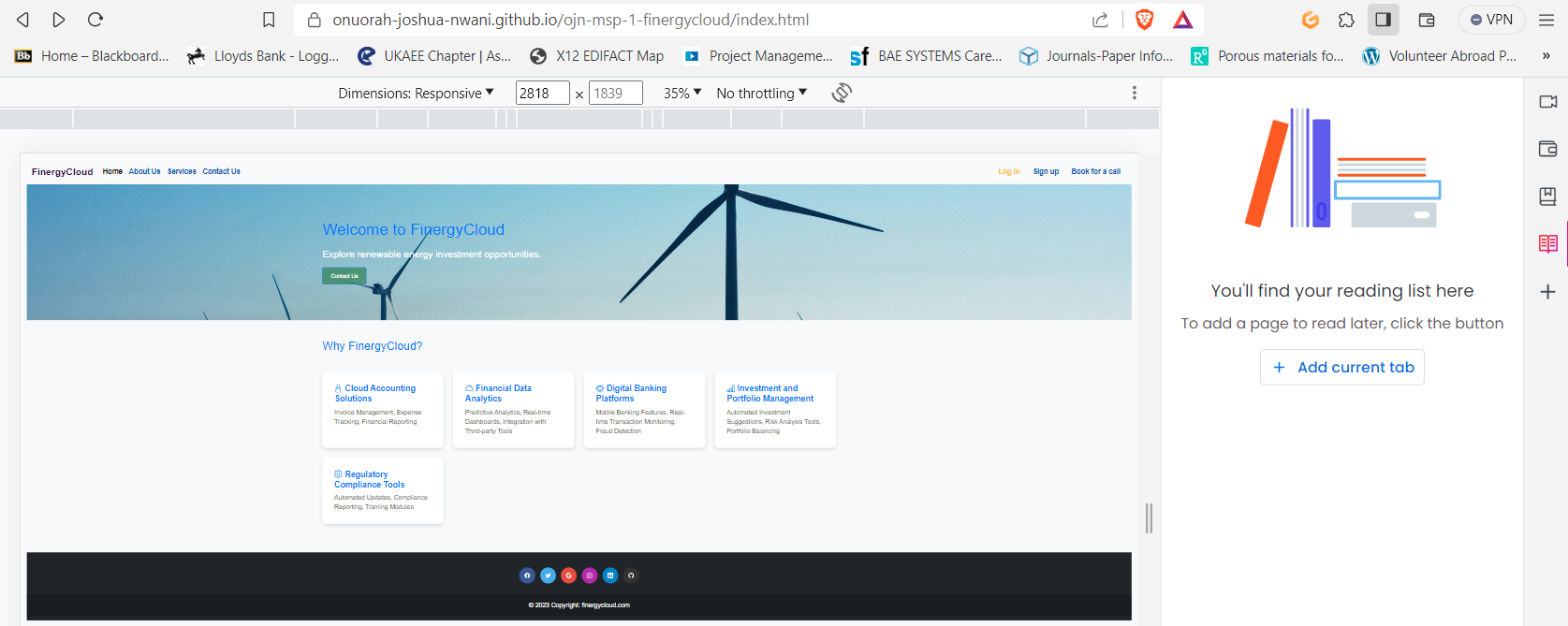The width and height of the screenshot is (1568, 626).
Task: Open Financial Data Analytics card
Action: (513, 410)
